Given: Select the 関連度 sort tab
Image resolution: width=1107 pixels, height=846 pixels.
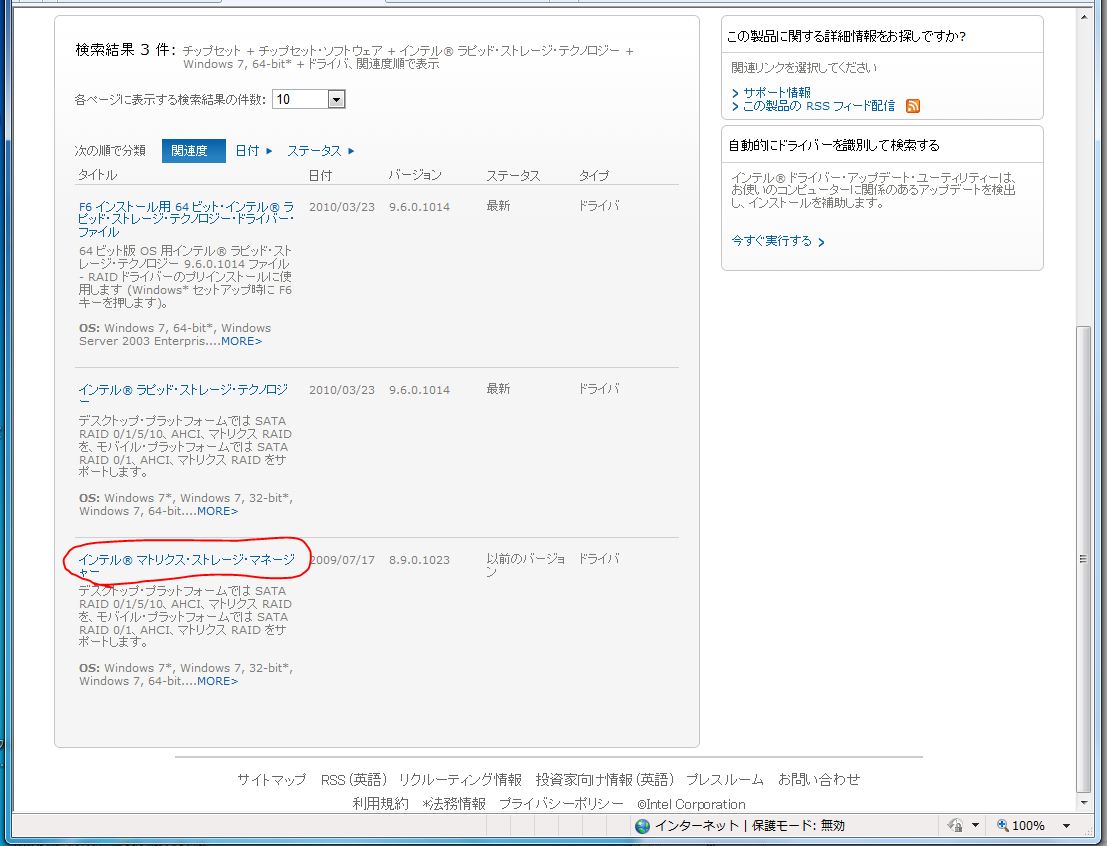Looking at the screenshot, I should pos(193,150).
